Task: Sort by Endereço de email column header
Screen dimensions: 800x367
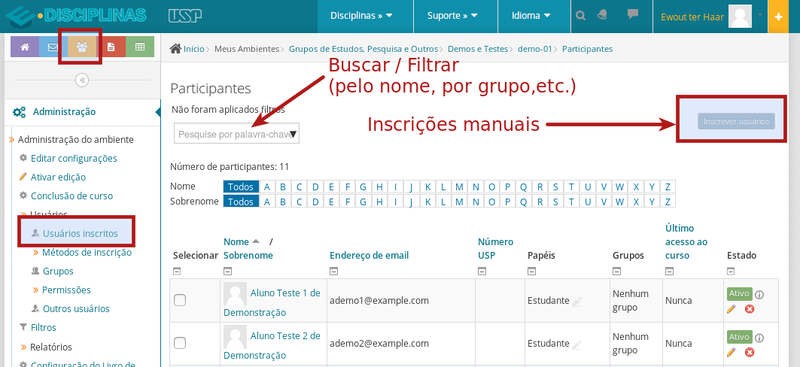Action: (369, 255)
